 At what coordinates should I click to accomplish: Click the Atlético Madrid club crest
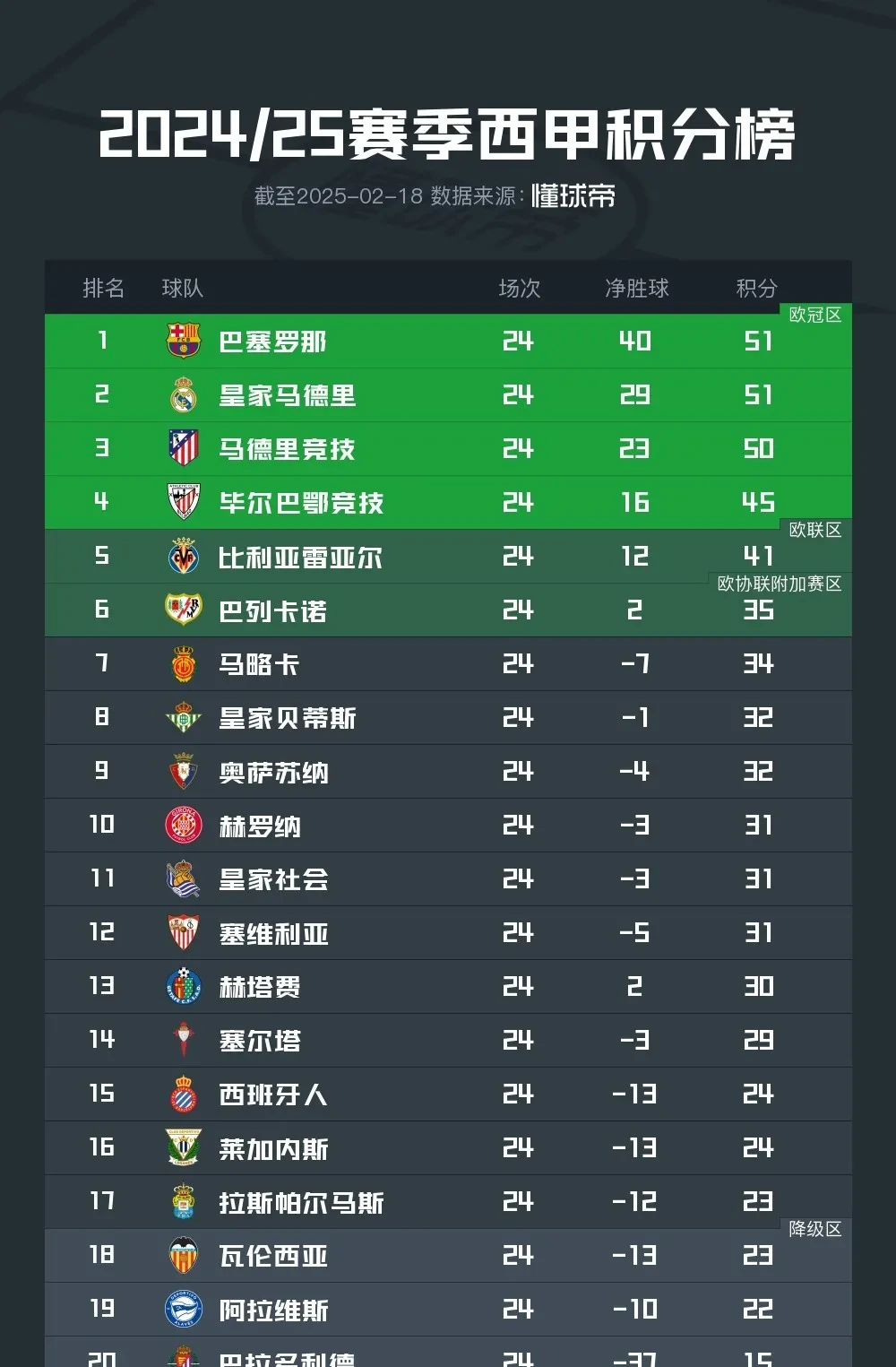(x=184, y=448)
